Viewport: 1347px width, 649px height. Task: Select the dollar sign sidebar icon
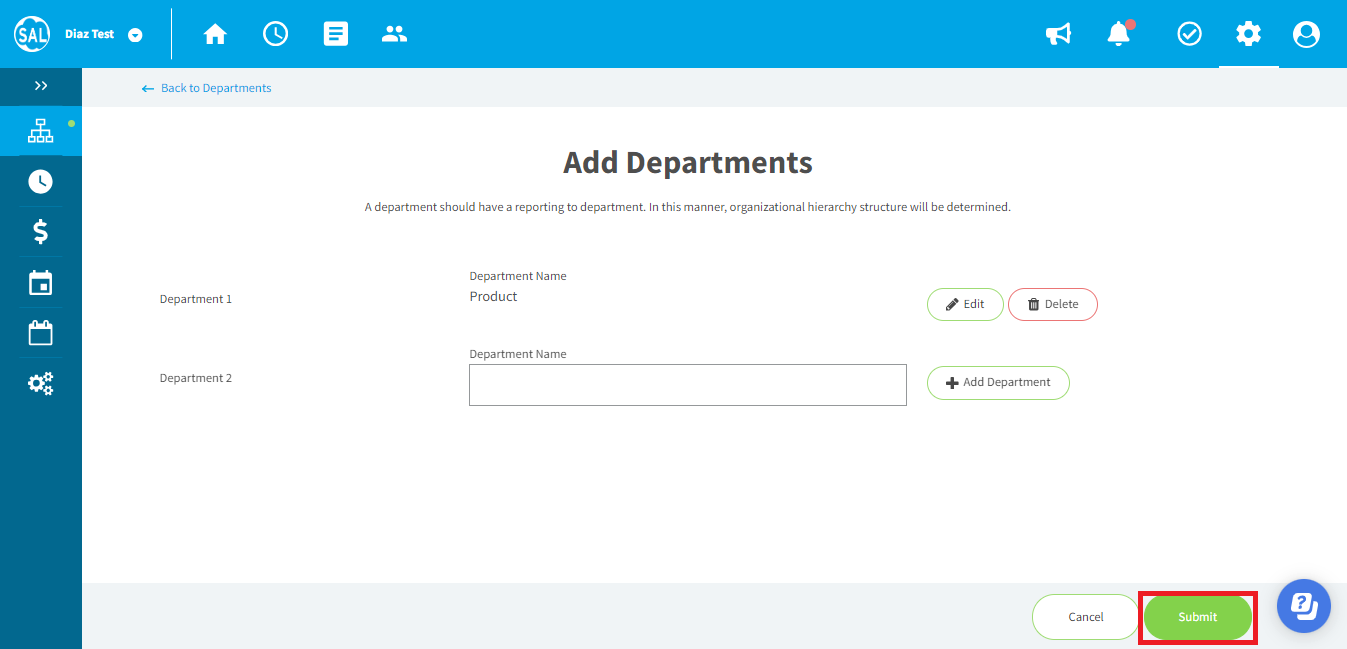[40, 232]
